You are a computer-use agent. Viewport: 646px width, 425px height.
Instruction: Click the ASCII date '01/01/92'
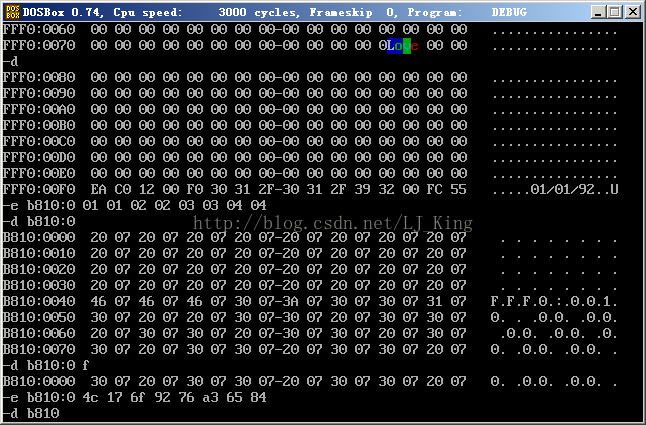pos(563,189)
